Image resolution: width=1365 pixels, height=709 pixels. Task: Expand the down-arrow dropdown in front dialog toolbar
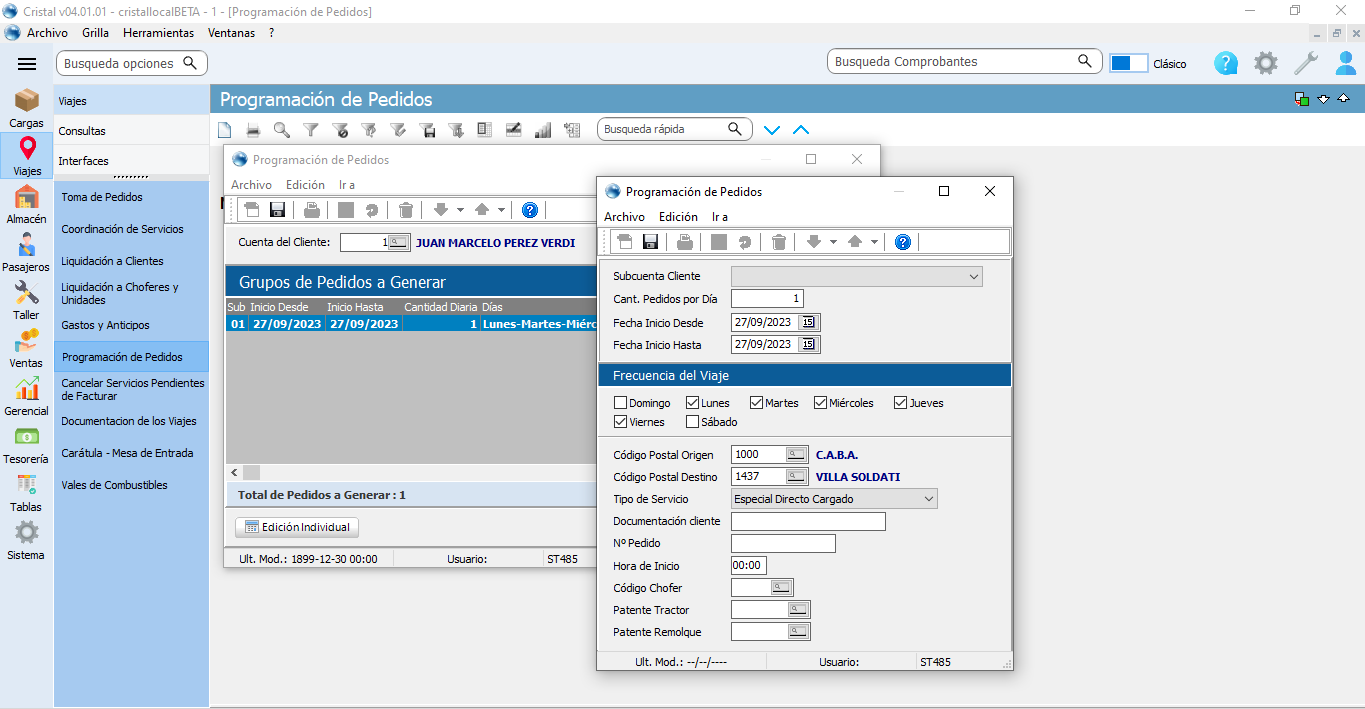(833, 242)
